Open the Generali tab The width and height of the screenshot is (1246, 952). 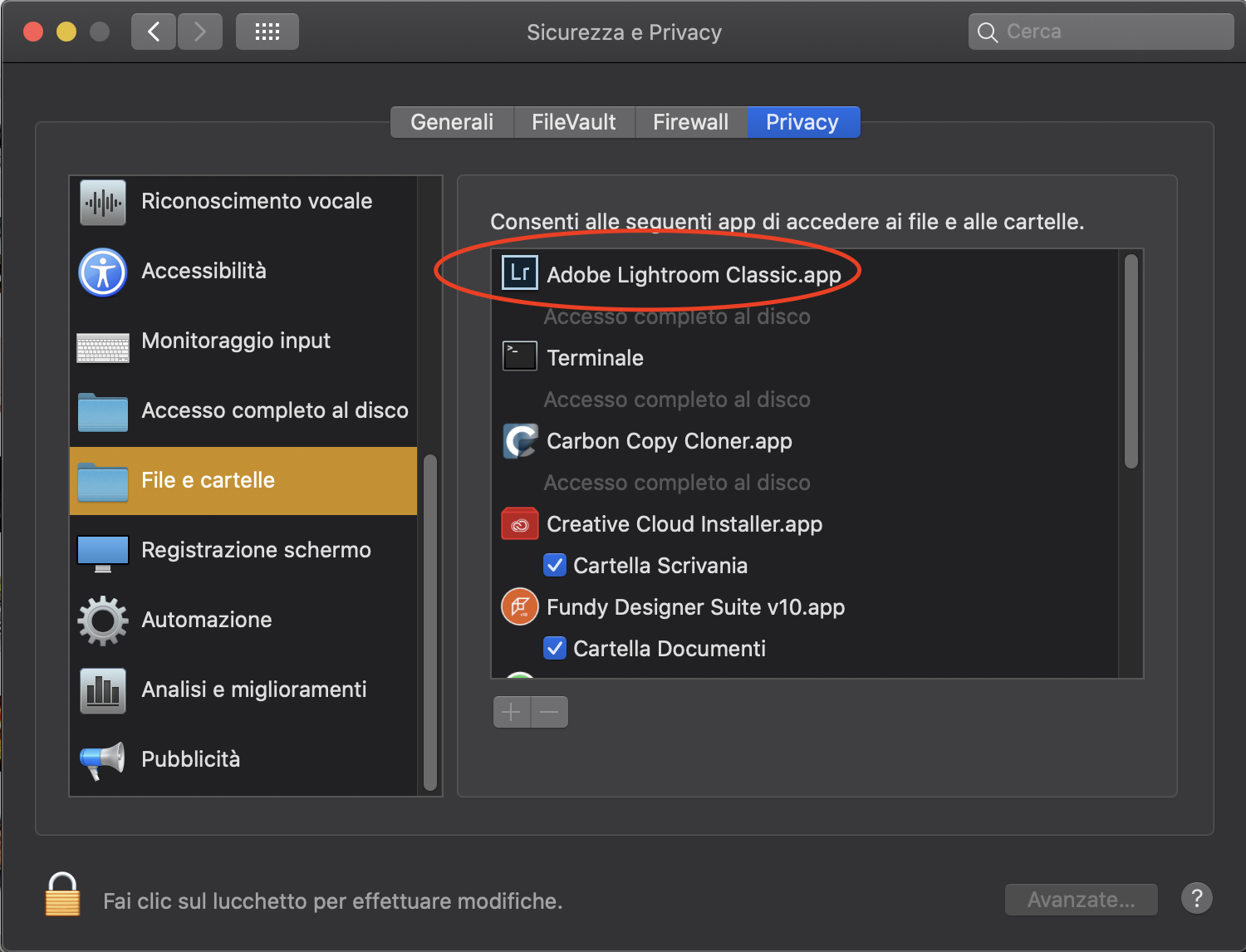click(452, 122)
